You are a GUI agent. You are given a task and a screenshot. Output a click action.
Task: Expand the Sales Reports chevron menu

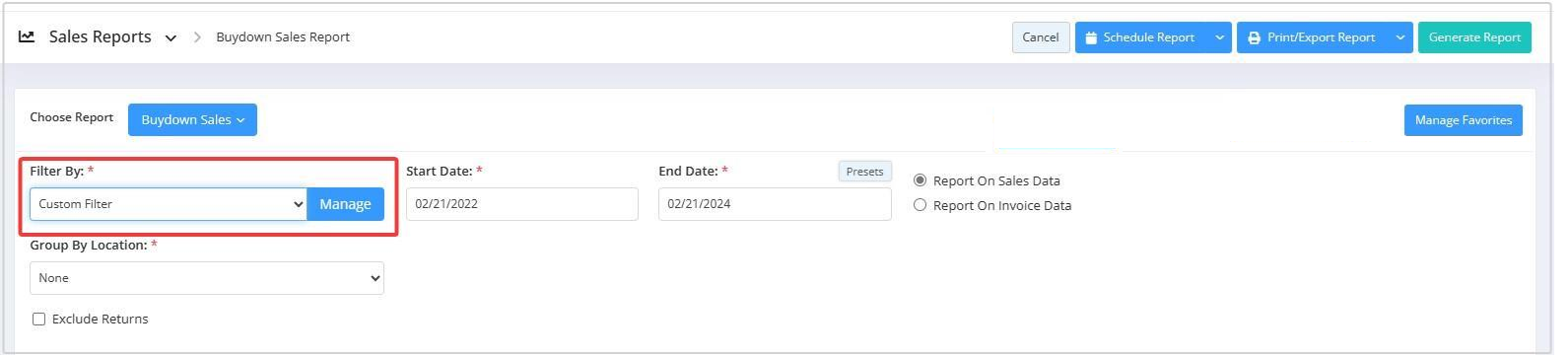tap(170, 38)
